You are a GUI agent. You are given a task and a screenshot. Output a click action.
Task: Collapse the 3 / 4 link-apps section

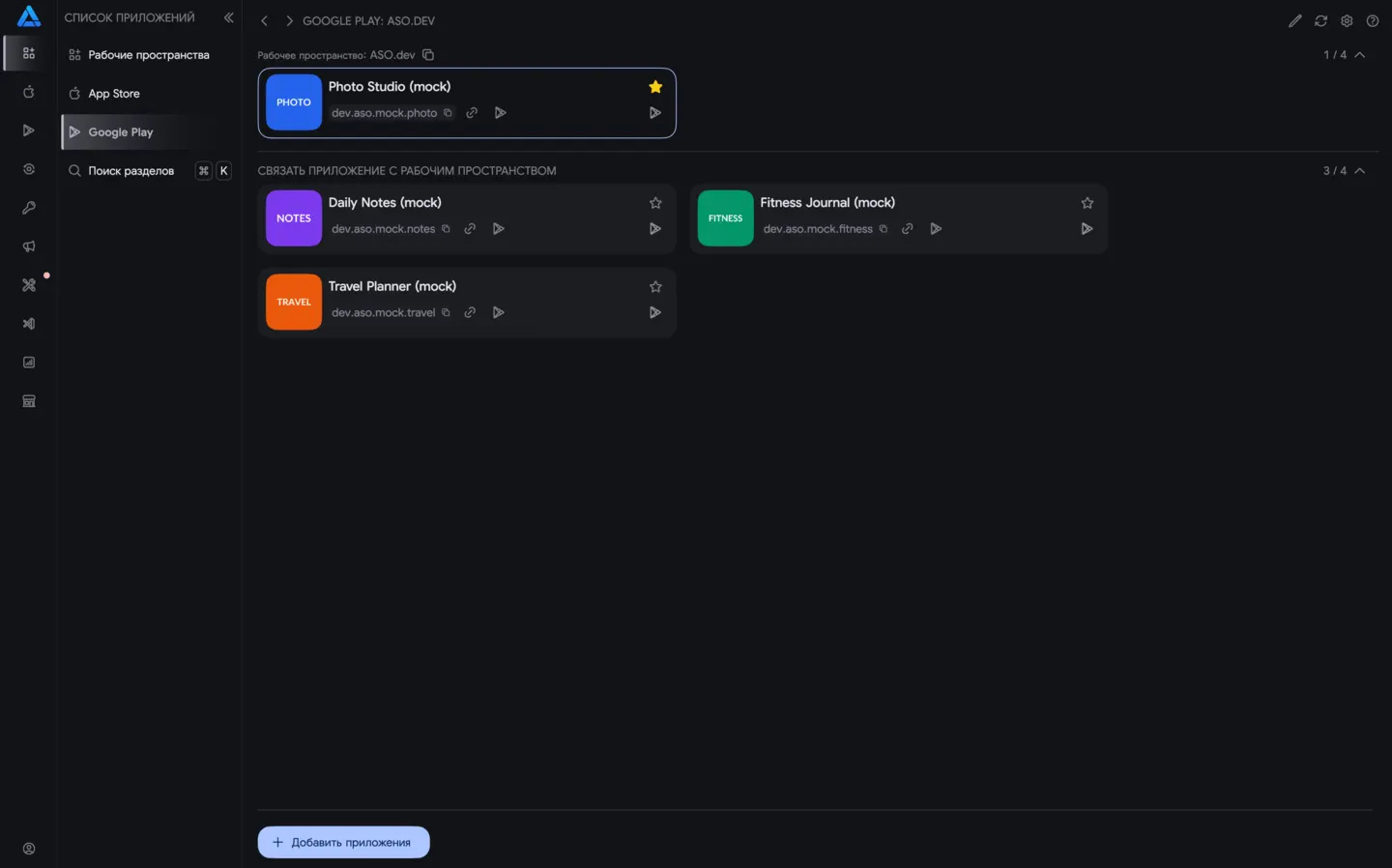(1360, 171)
